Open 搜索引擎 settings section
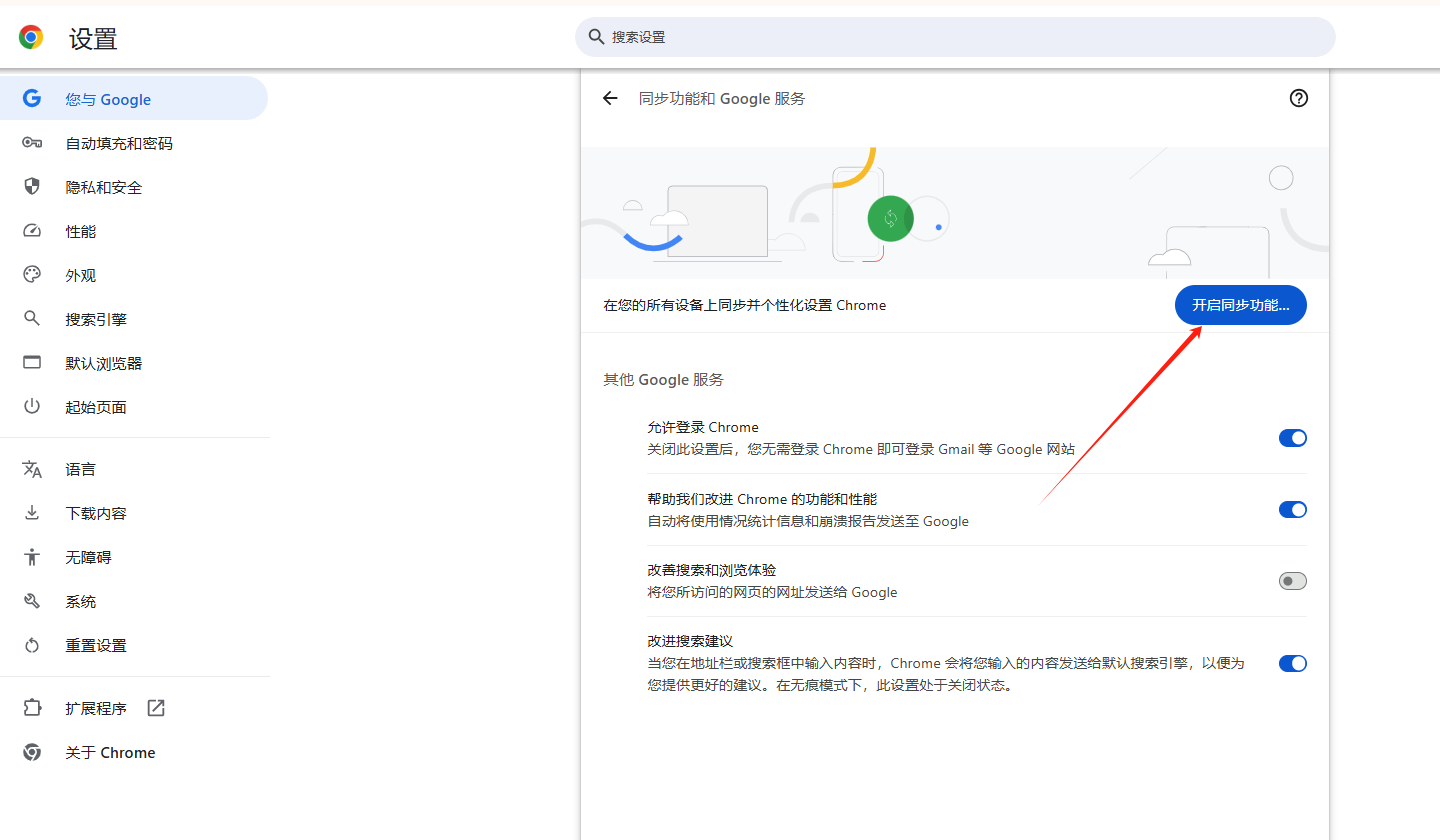 (x=134, y=319)
